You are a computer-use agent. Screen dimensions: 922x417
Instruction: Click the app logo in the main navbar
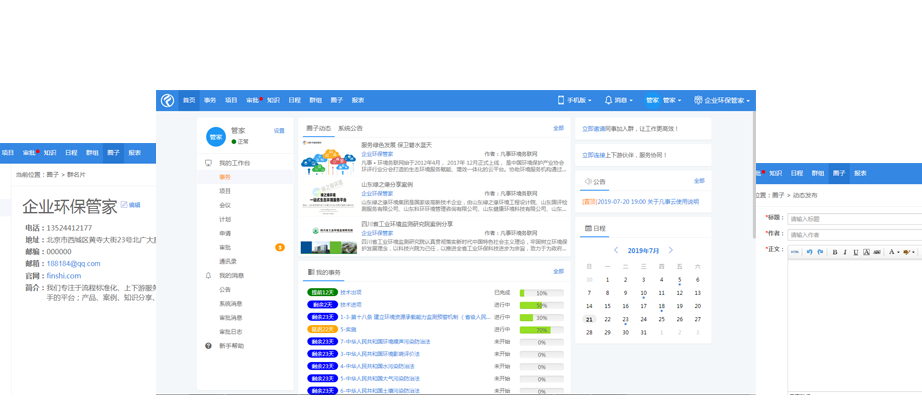tap(167, 100)
